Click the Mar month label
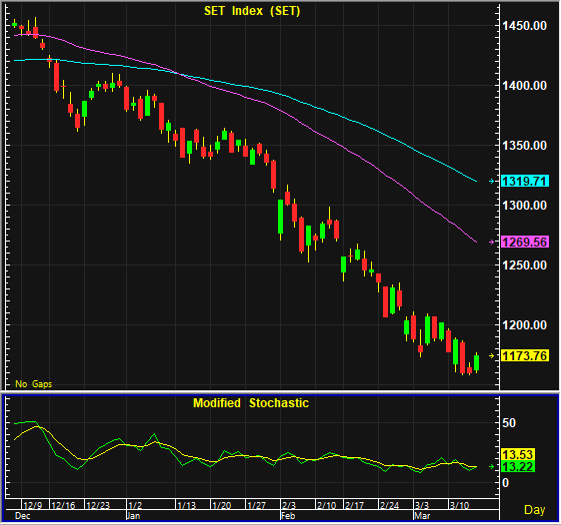This screenshot has height=525, width=561. [x=422, y=516]
